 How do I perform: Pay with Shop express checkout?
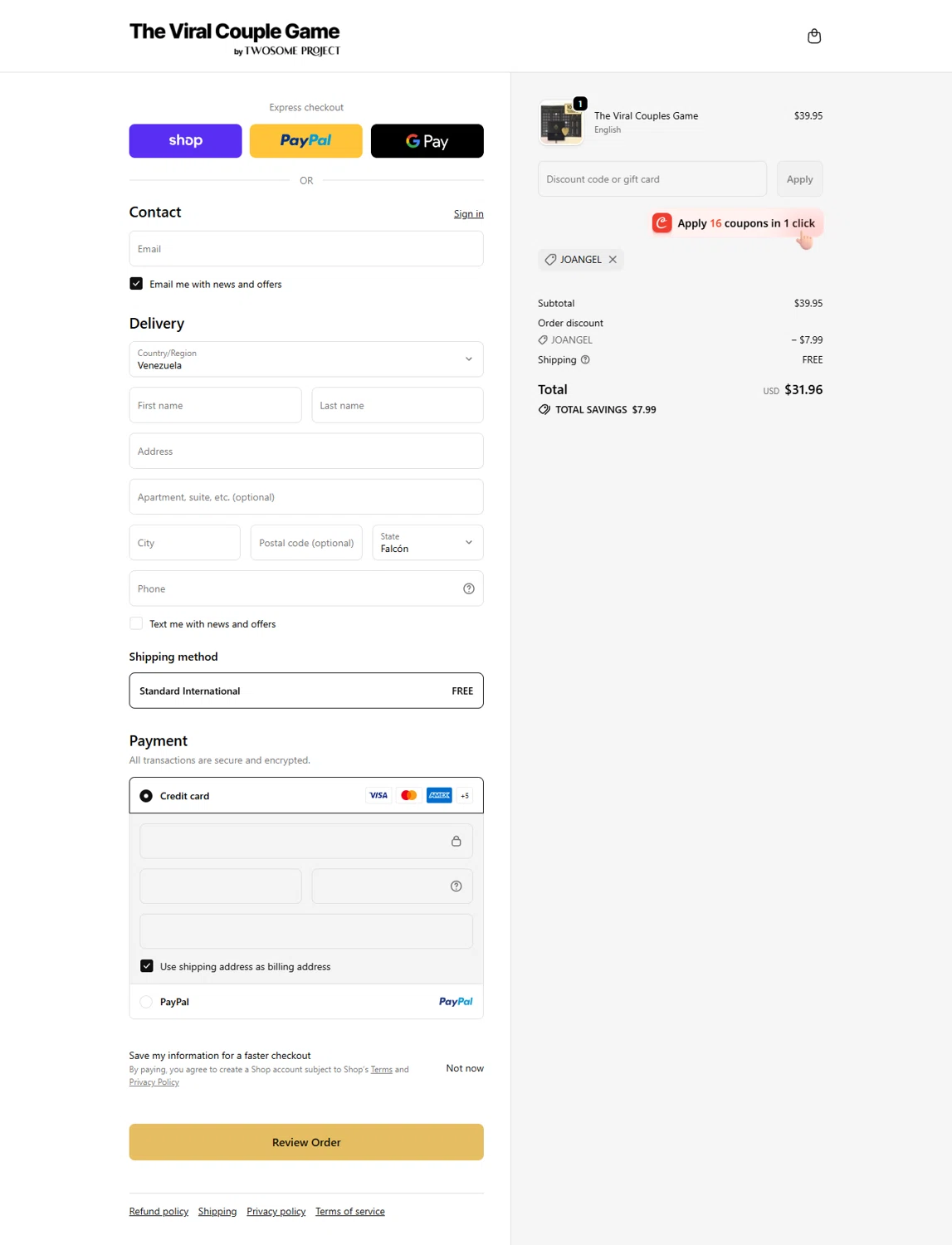tap(185, 141)
